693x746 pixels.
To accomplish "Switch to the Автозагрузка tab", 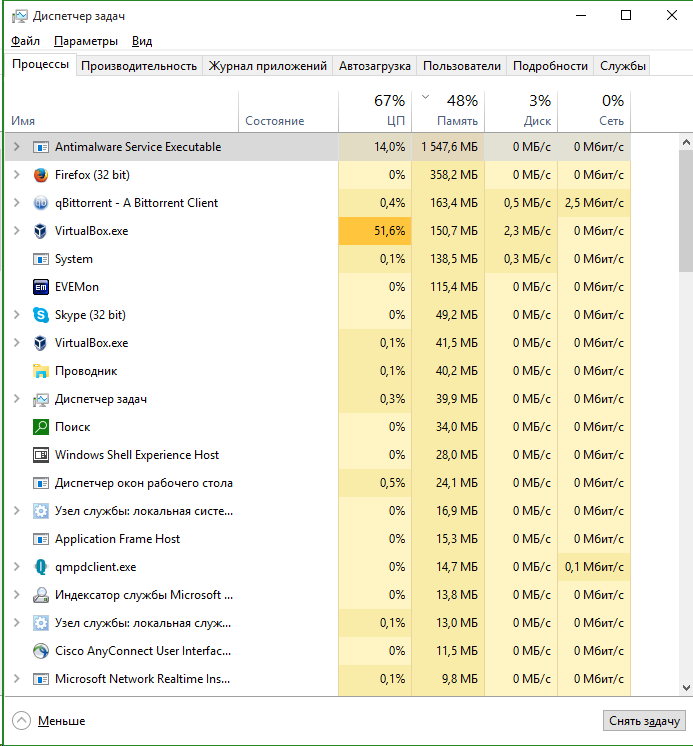I will coord(375,66).
